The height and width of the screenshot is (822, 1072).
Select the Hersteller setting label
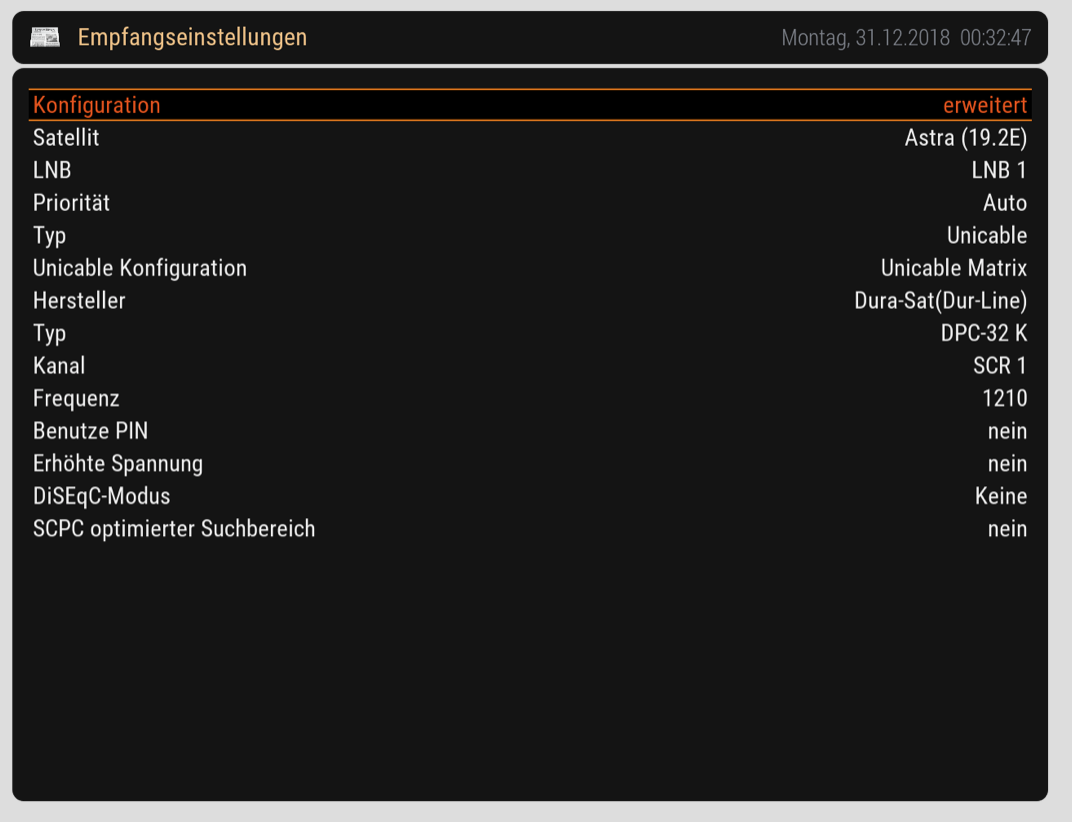79,301
